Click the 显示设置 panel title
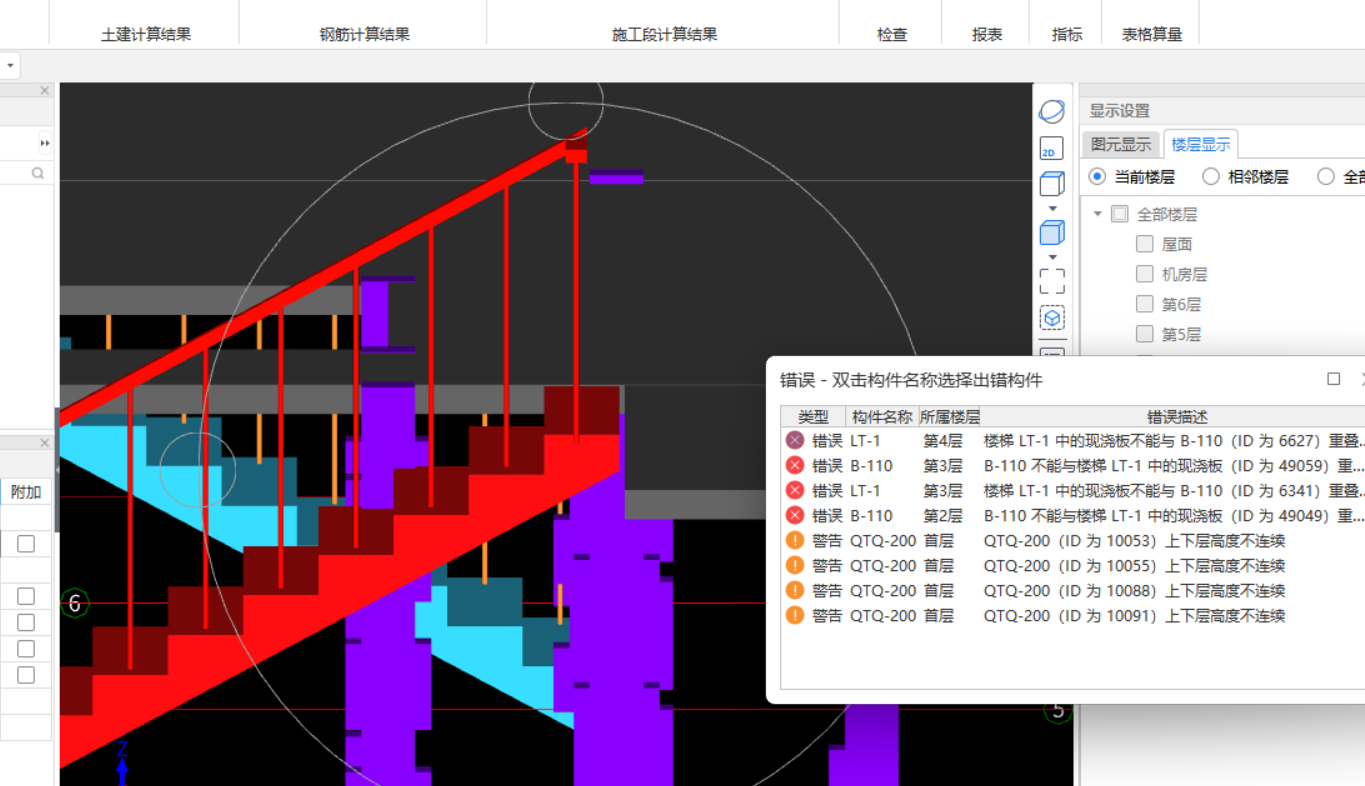The image size is (1365, 786). click(x=1120, y=111)
